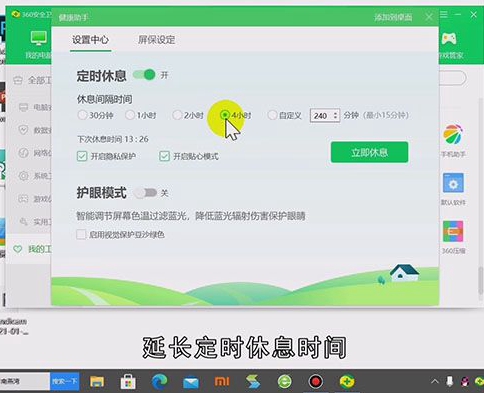Select the 实用 category with magnifier icon
484x393 pixels.
pyautogui.click(x=35, y=221)
